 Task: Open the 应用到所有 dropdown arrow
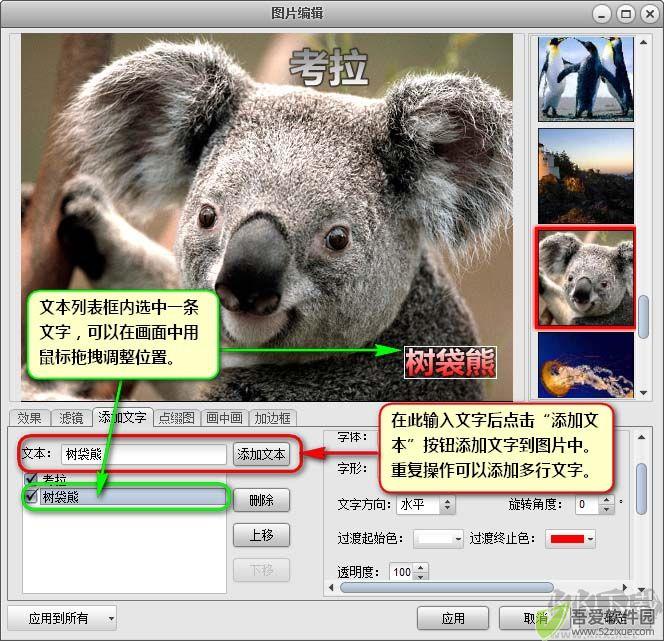click(x=111, y=619)
